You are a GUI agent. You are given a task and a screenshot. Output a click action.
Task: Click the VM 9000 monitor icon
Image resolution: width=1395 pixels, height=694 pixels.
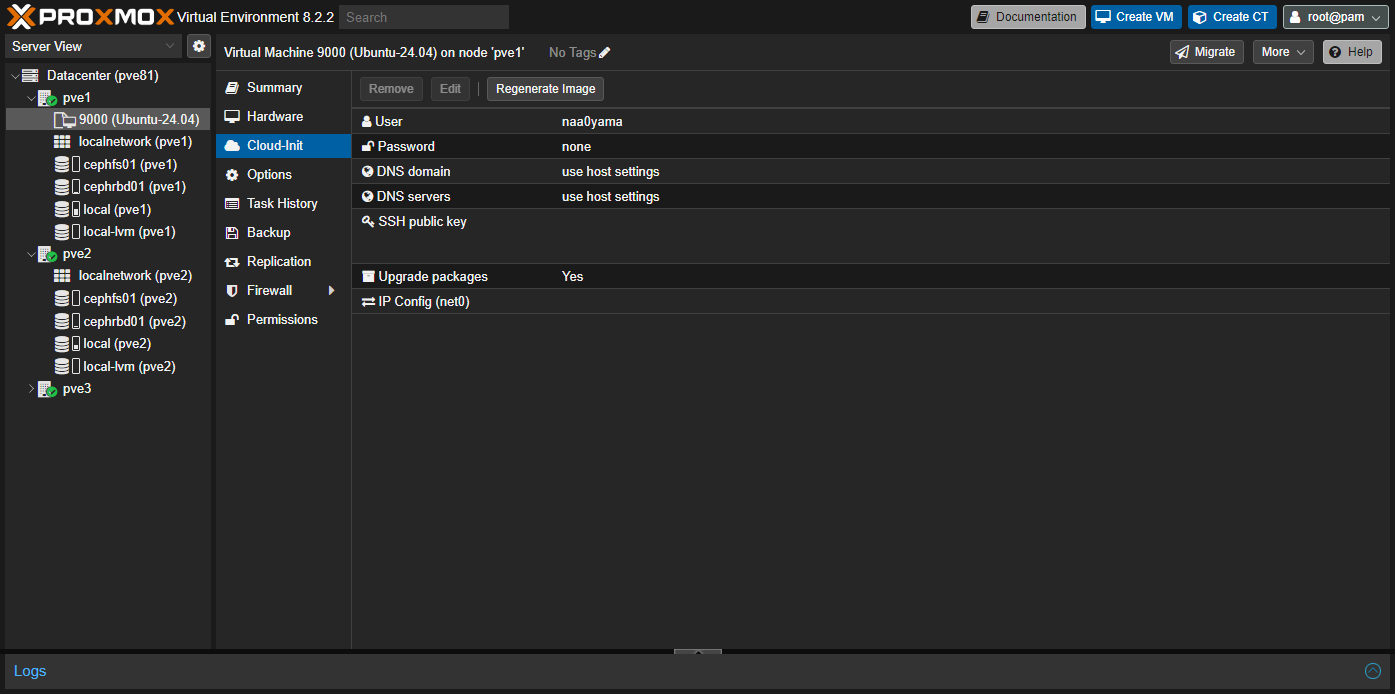pos(65,120)
